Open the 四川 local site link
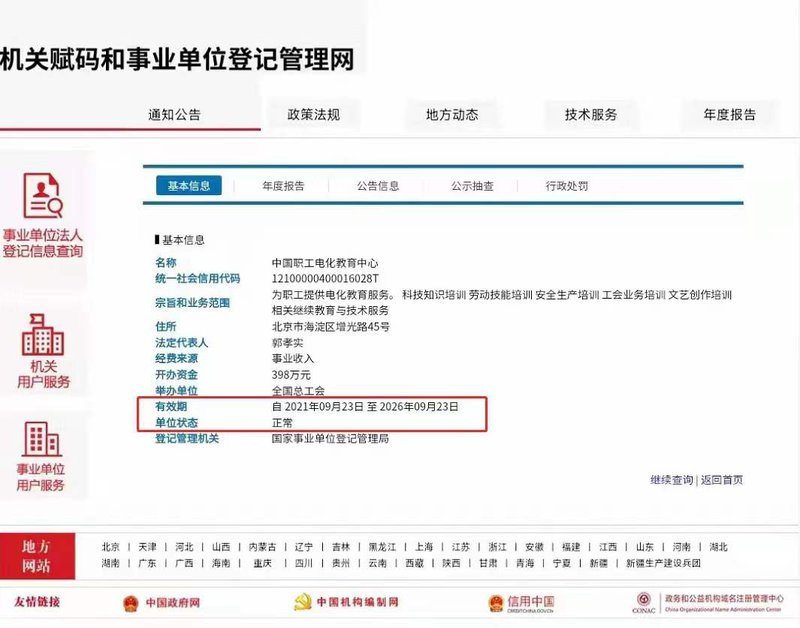Viewport: 800px width, 628px height. click(x=304, y=563)
